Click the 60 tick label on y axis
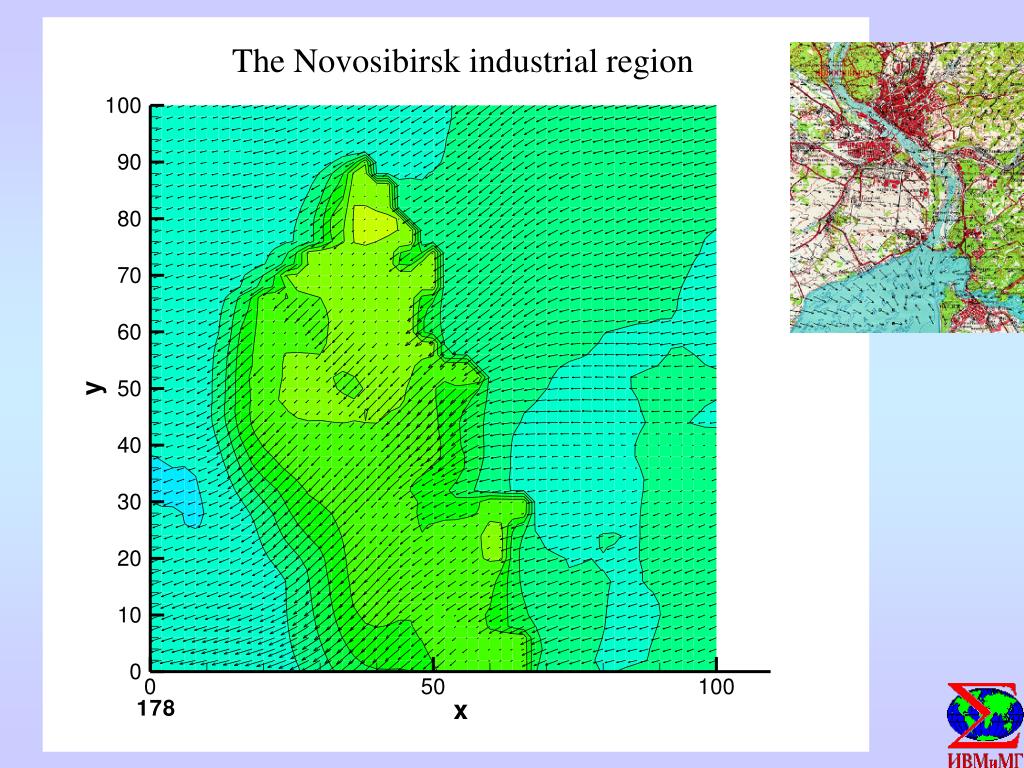 (x=129, y=332)
